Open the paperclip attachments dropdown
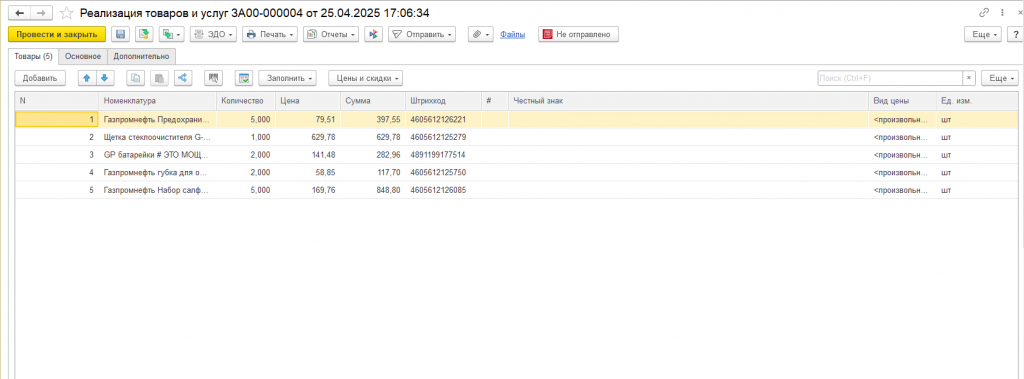 (480, 34)
